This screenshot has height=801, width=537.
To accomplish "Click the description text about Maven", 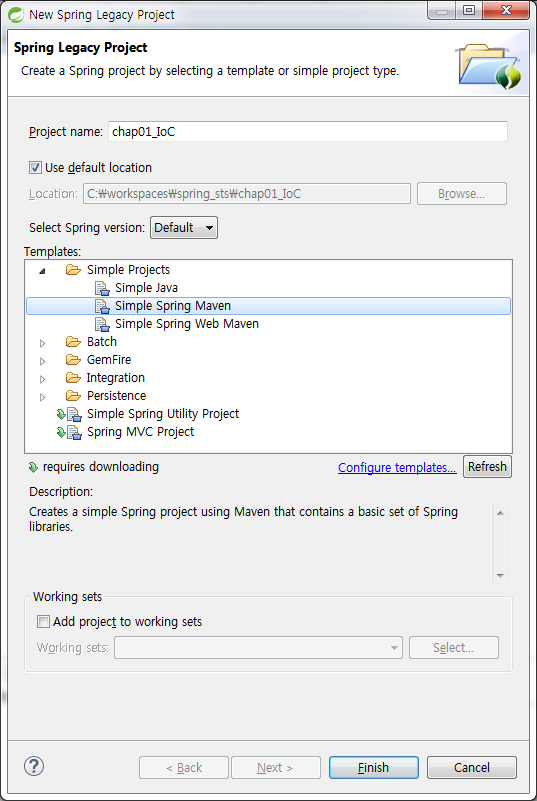I will (x=243, y=519).
